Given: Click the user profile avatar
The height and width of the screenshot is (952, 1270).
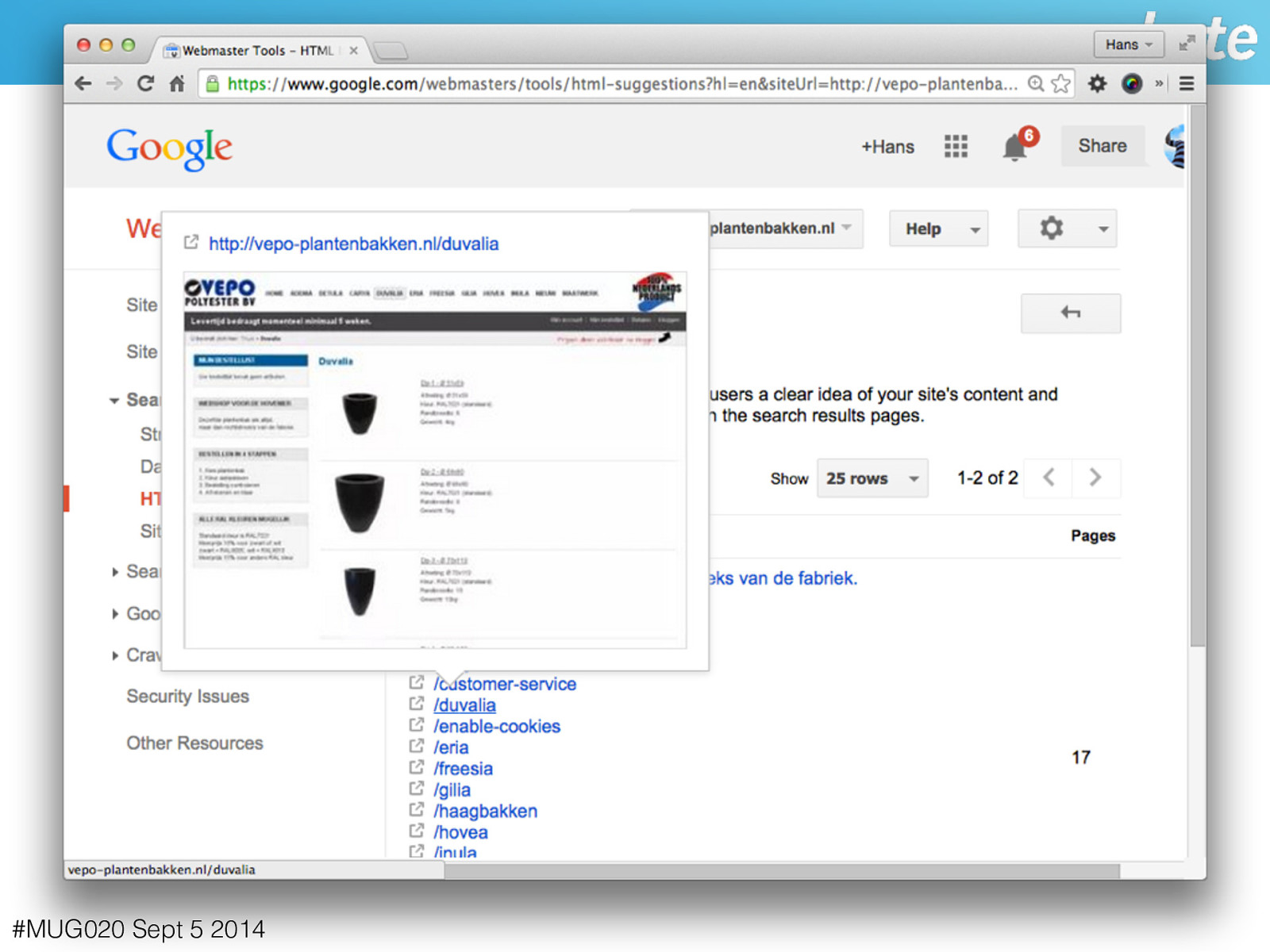Looking at the screenshot, I should 1175,146.
